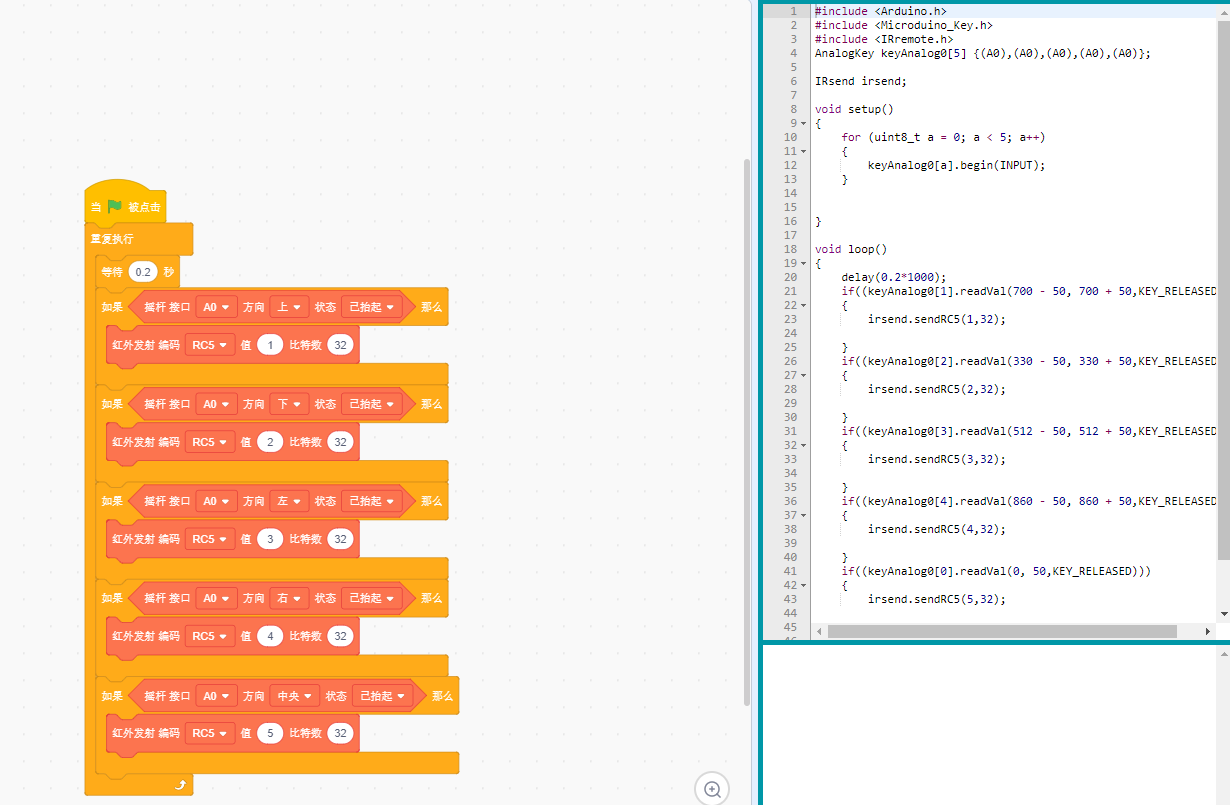Fold the for loop body at line 11
Viewport: 1230px width, 805px height.
click(803, 151)
